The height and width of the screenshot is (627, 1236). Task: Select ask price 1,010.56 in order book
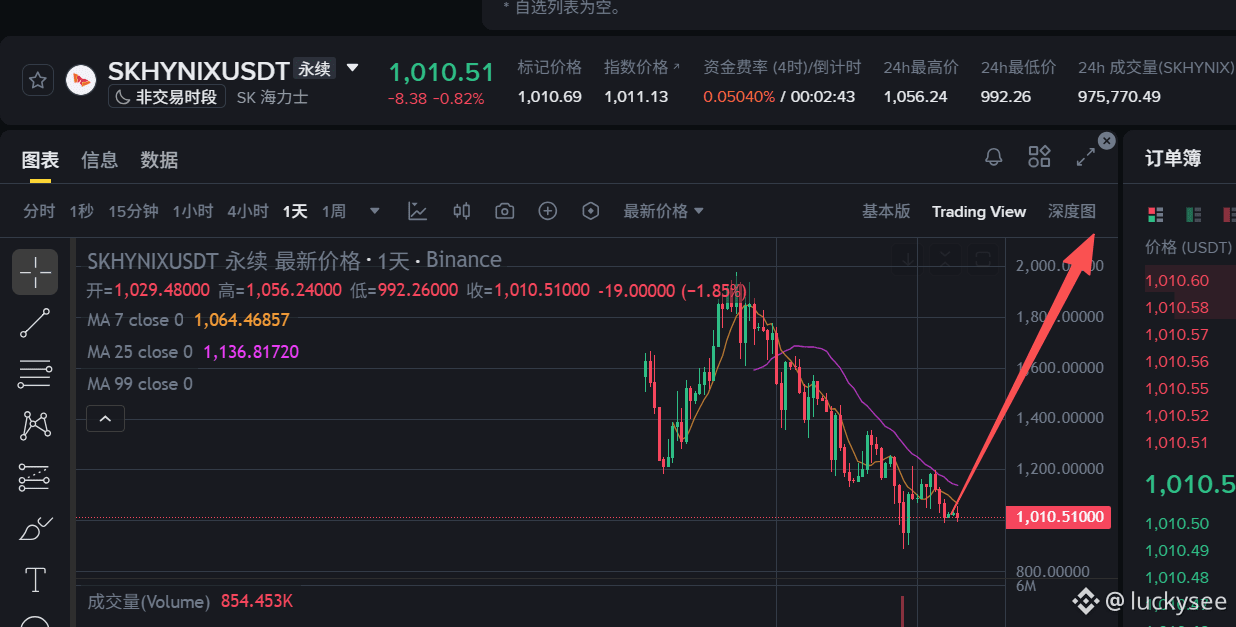[x=1177, y=362]
